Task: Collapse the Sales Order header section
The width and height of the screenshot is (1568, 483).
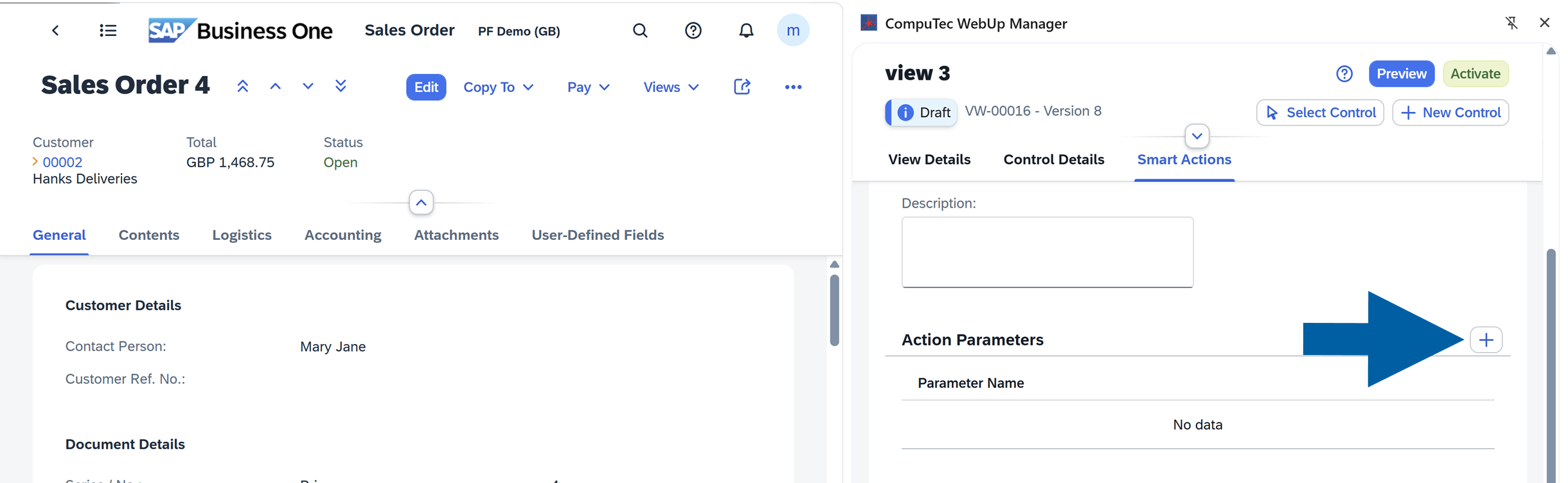Action: pos(421,203)
